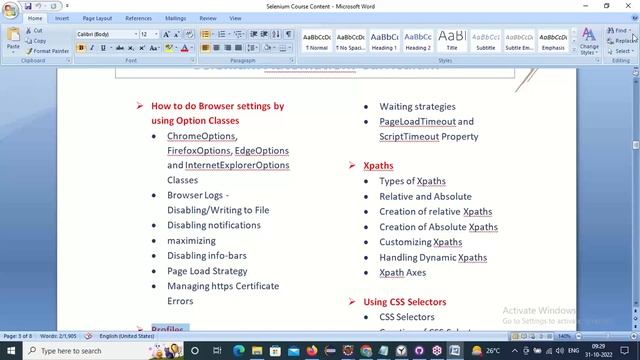Apply subscript formatting
The width and height of the screenshot is (640, 360).
pyautogui.click(x=131, y=48)
